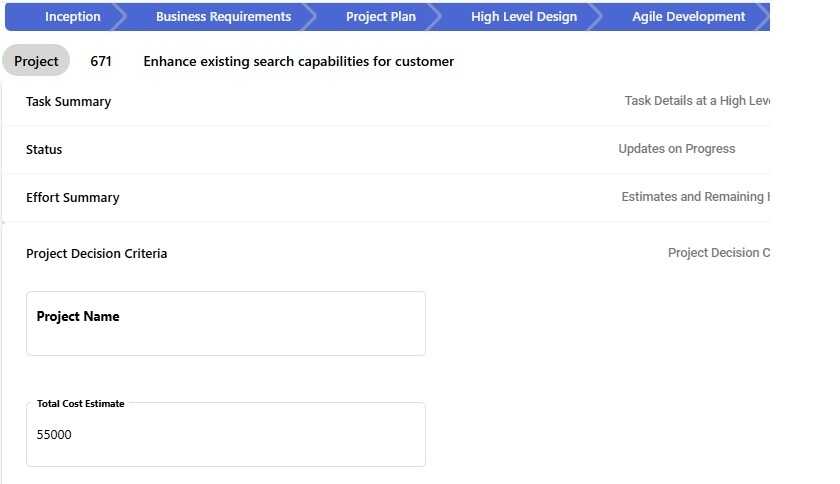Select the Agile Development stage
The width and height of the screenshot is (840, 484).
point(688,17)
